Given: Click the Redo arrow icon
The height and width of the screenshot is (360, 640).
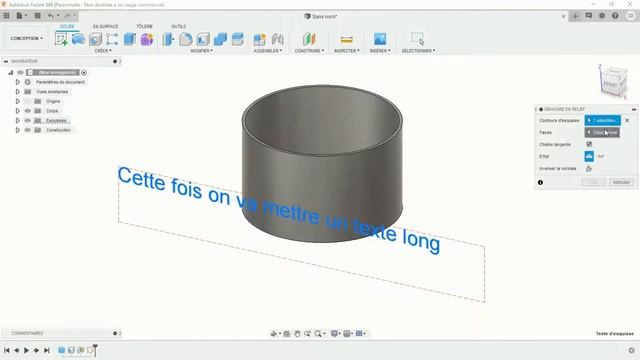Looking at the screenshot, I should (67, 16).
